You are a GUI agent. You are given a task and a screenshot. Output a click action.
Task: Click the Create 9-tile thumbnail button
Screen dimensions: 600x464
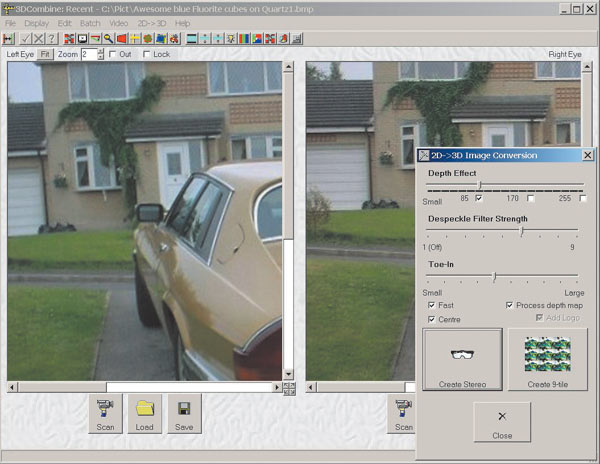[546, 359]
